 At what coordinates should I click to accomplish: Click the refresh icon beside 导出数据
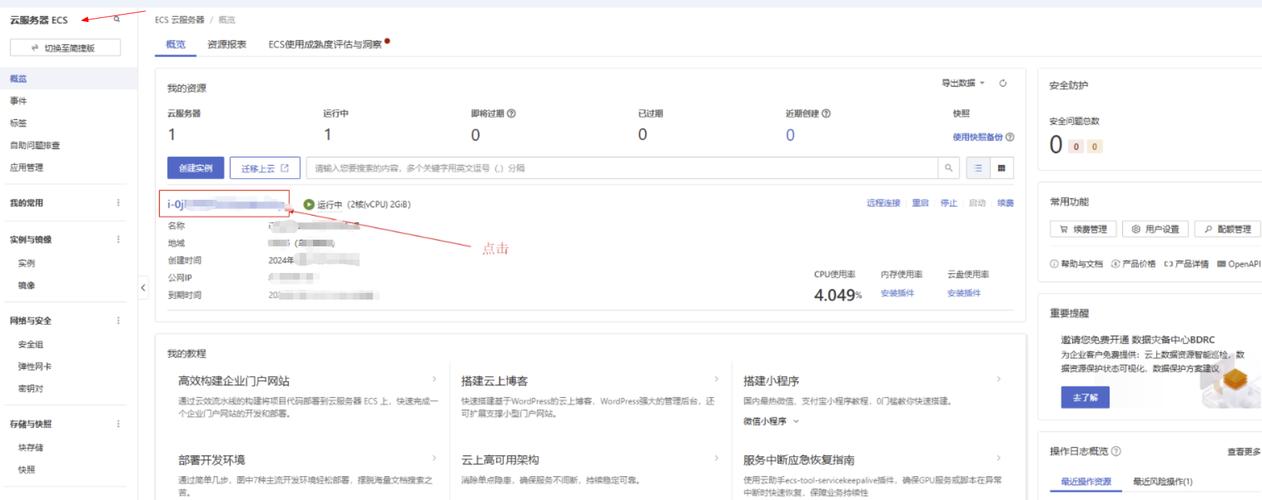point(1003,83)
